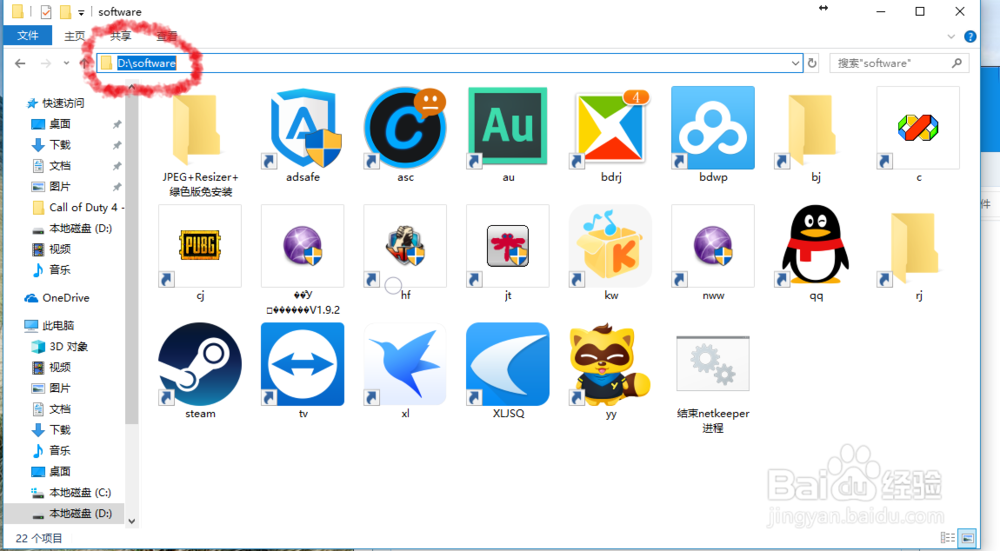1000x551 pixels.
Task: Open the hf shortcut icon
Action: tap(406, 246)
